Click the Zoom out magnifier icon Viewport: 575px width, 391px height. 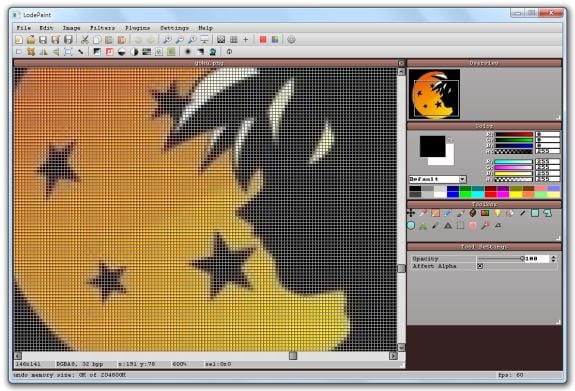[179, 40]
